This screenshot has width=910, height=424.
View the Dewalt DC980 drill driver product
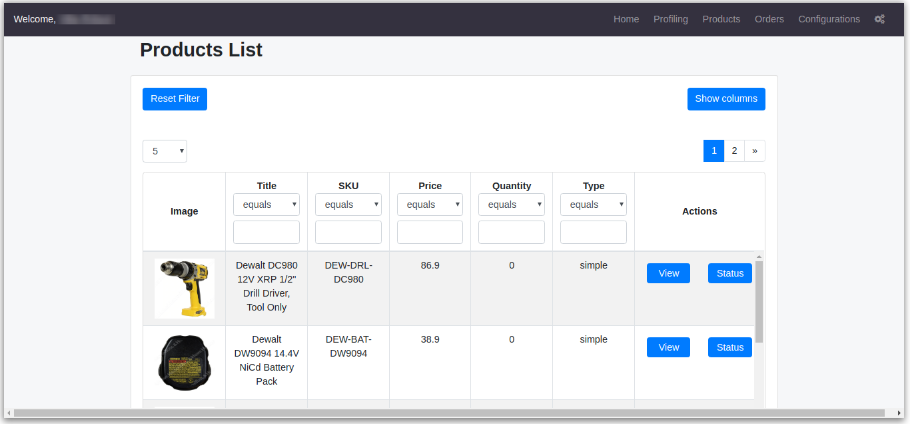coord(668,273)
